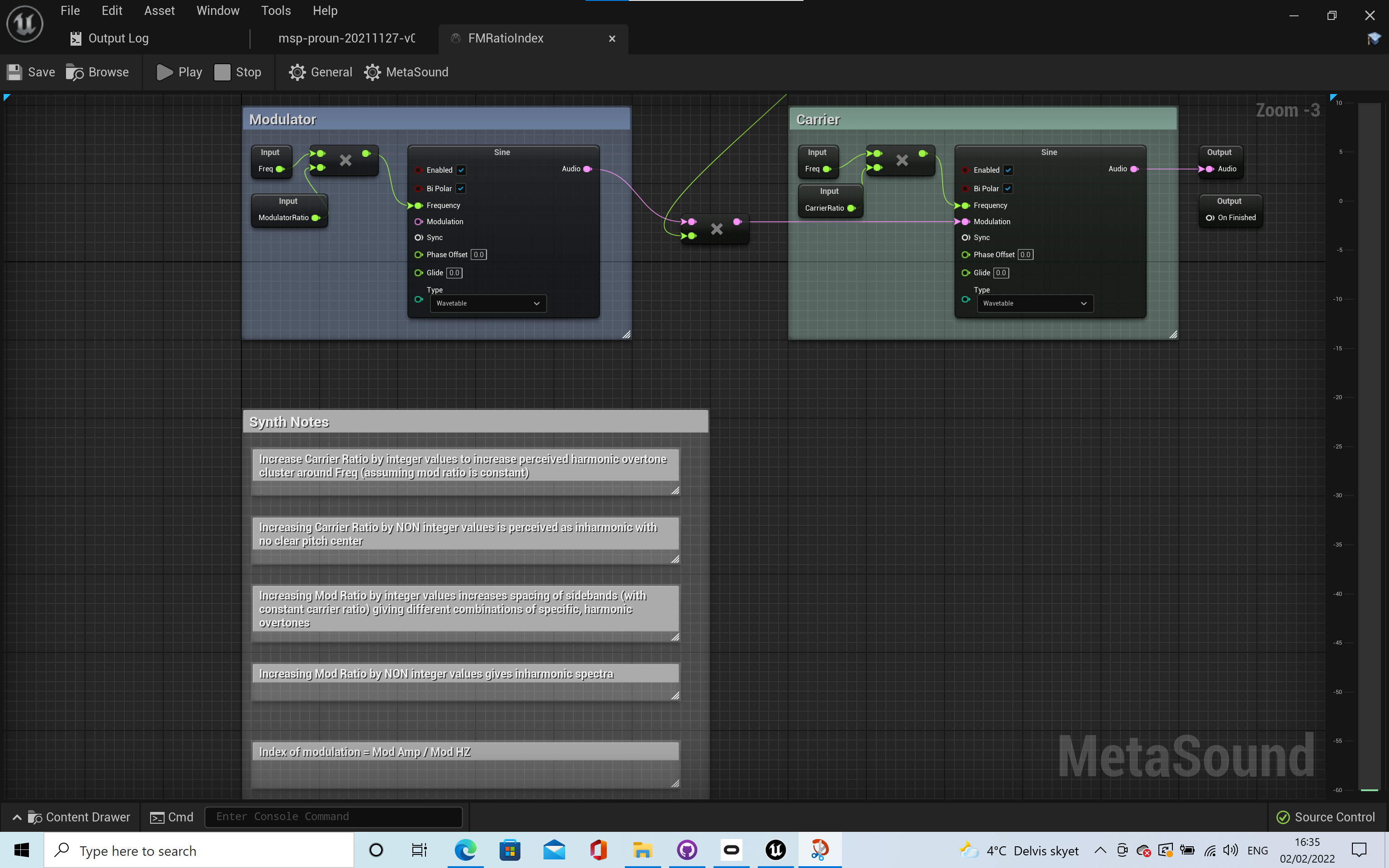Expand Modulator Sine Type Wavetable dropdown
Screen dimensions: 1389x868
pyautogui.click(x=488, y=303)
